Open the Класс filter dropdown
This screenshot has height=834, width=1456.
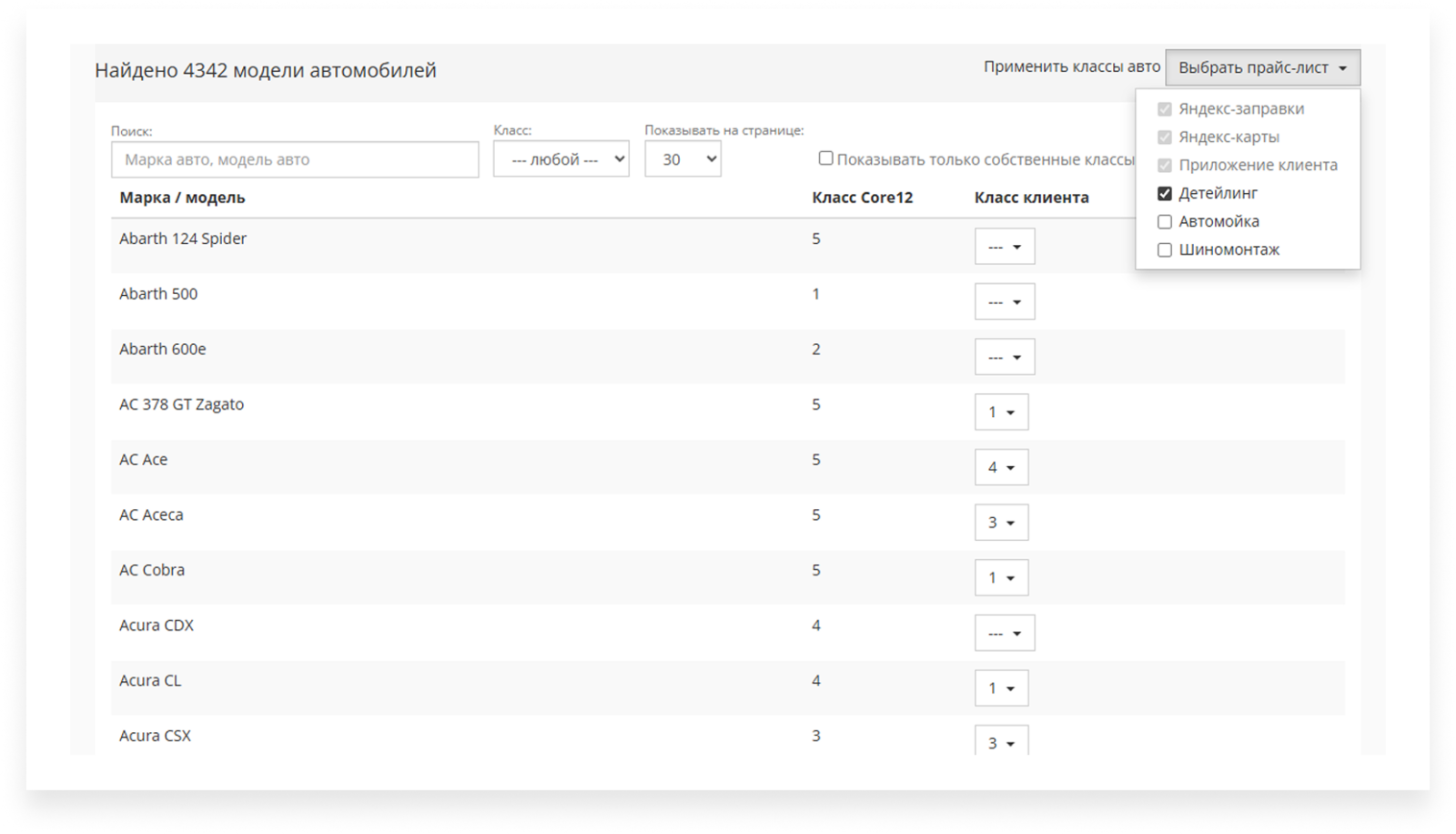[561, 159]
